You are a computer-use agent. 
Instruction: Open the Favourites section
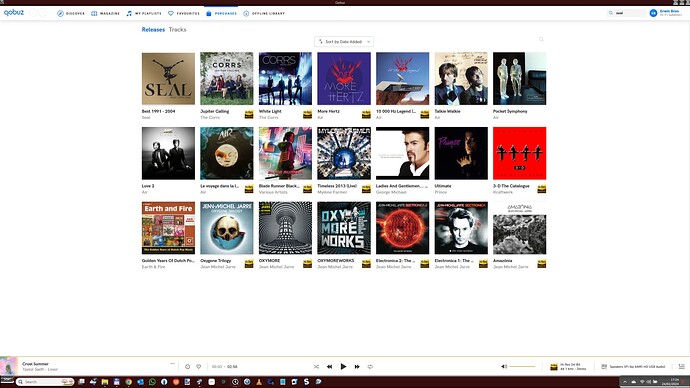pyautogui.click(x=184, y=14)
